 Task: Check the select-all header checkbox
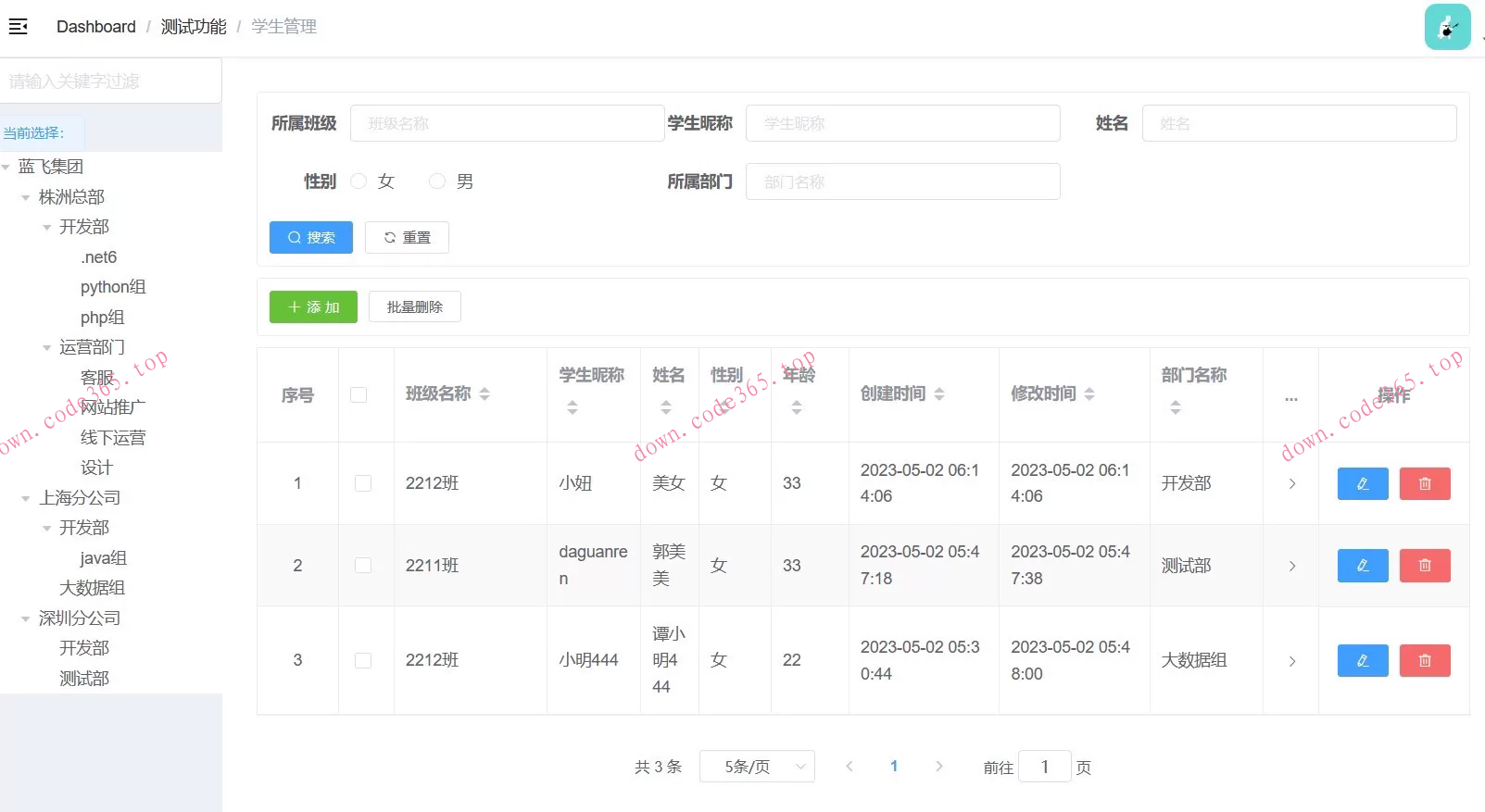pyautogui.click(x=359, y=395)
